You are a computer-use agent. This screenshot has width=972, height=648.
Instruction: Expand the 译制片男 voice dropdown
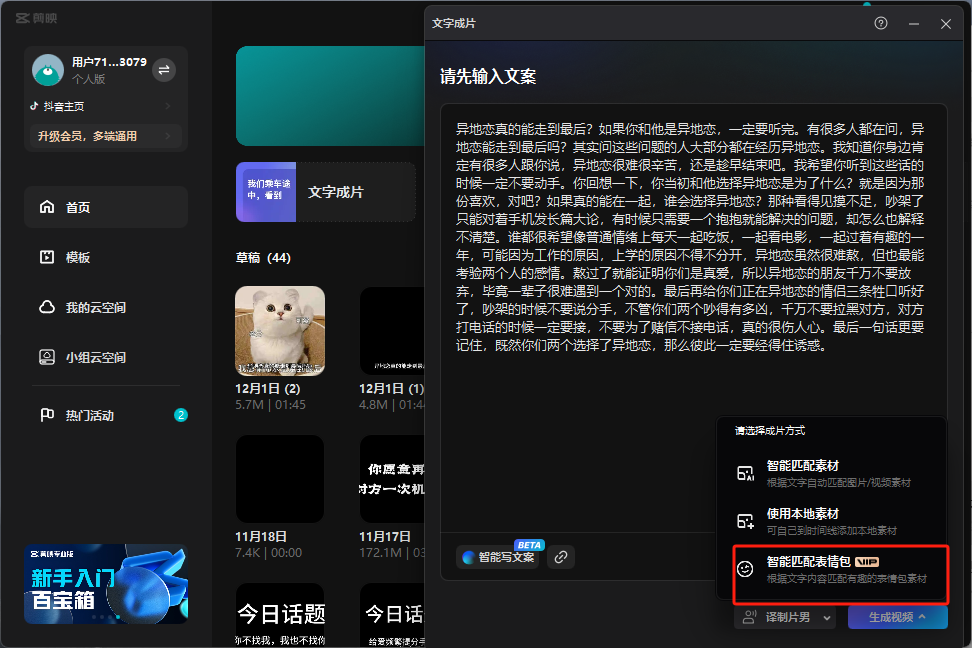pos(827,618)
